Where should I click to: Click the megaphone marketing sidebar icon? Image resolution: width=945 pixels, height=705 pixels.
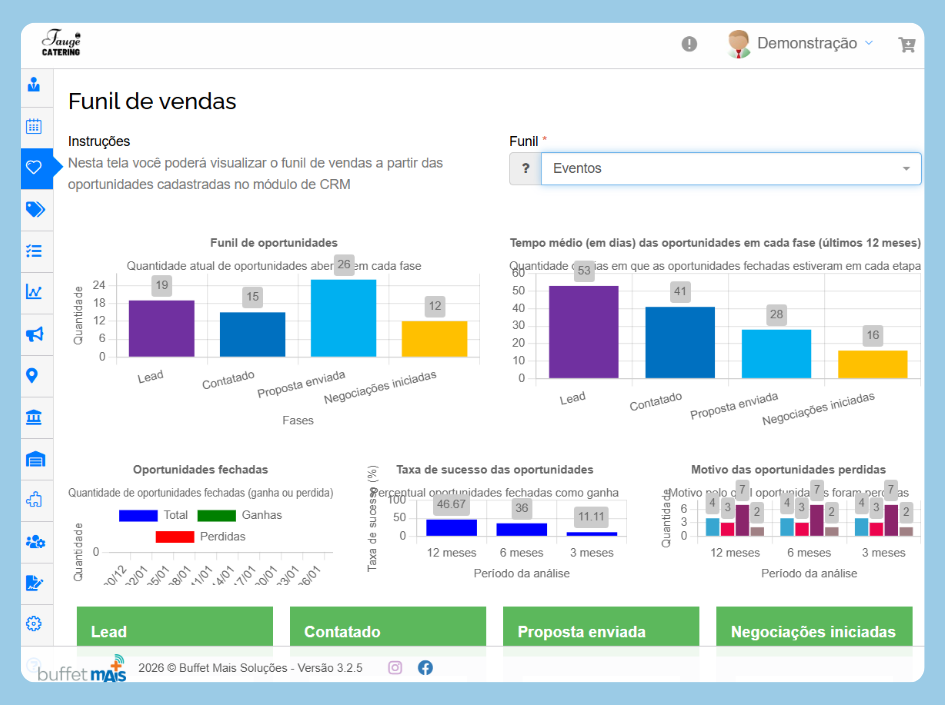[34, 334]
